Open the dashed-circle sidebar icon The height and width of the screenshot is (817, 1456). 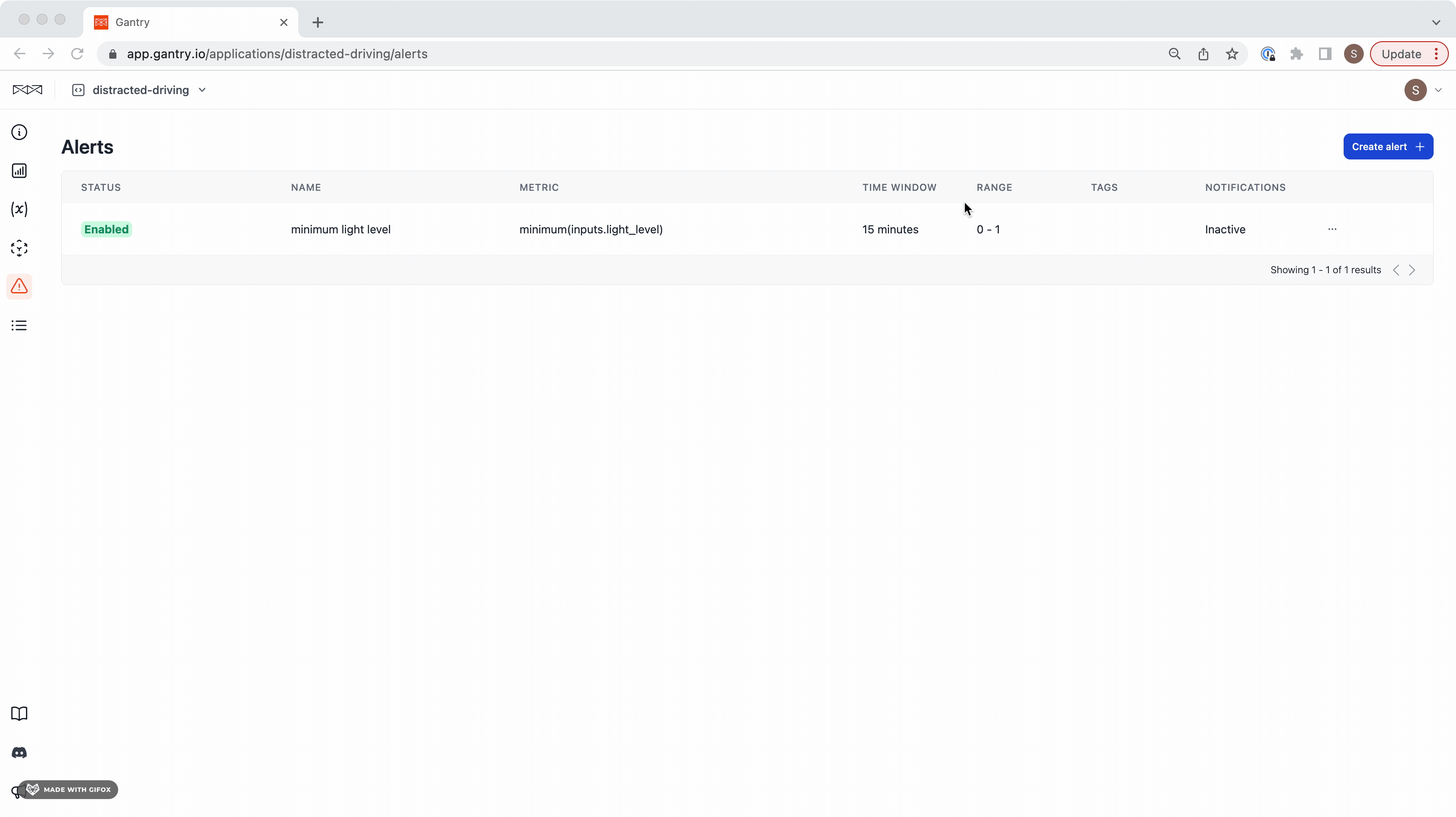19,248
